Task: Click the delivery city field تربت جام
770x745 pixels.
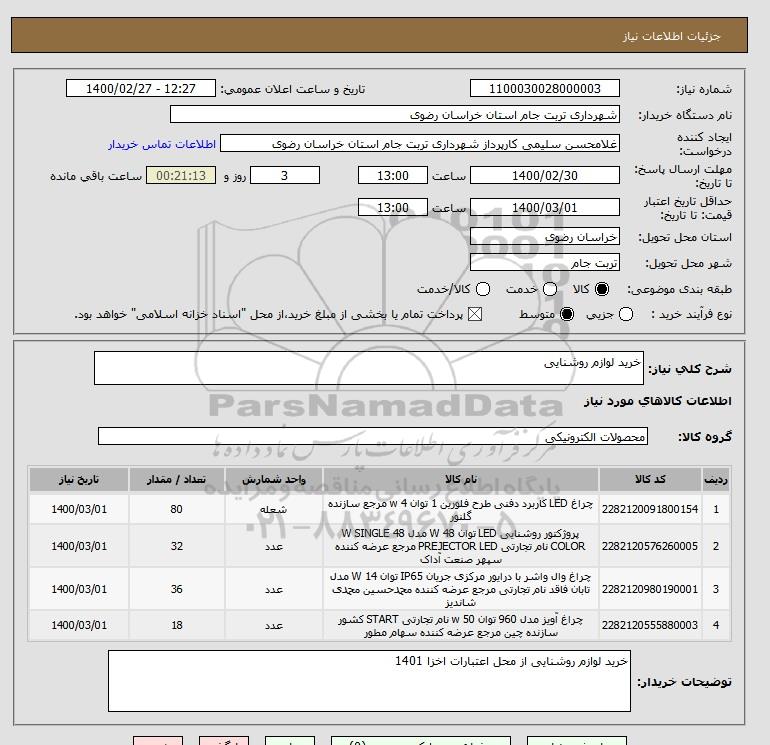Action: coord(545,263)
